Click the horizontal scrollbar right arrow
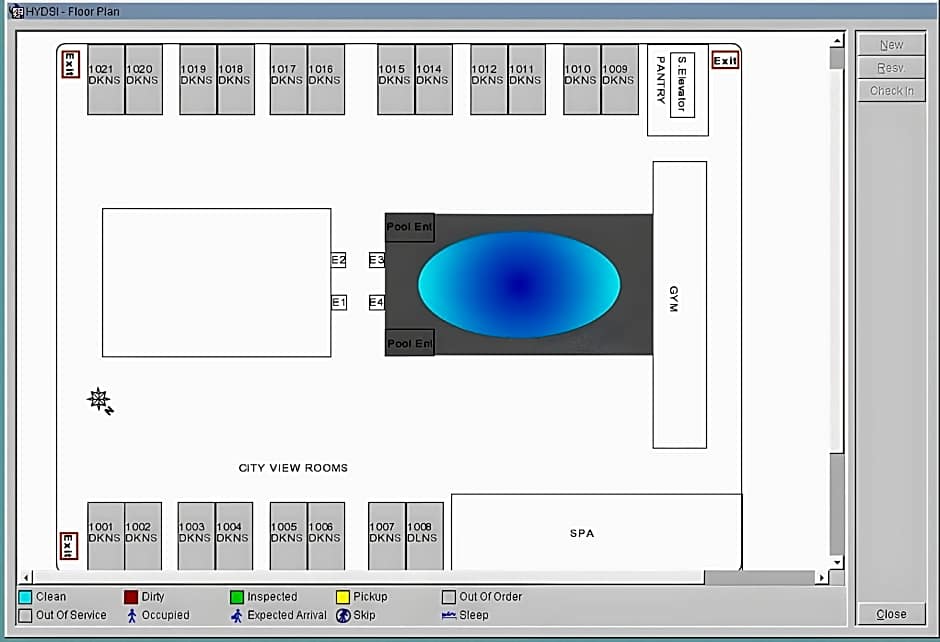Image resolution: width=940 pixels, height=642 pixels. click(822, 578)
